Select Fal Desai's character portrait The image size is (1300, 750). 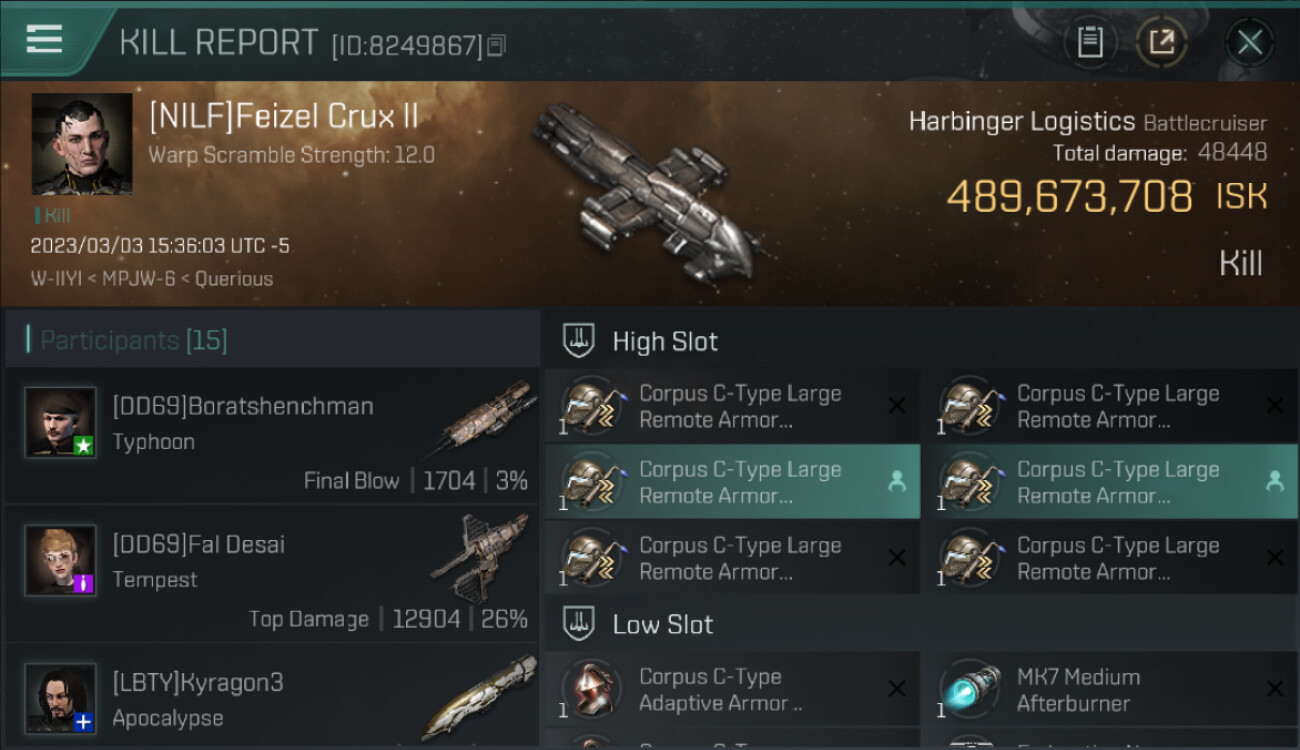tap(61, 560)
